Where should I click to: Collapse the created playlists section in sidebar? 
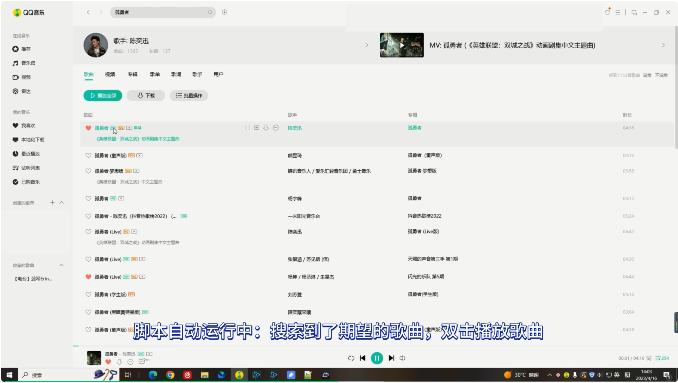[61, 202]
